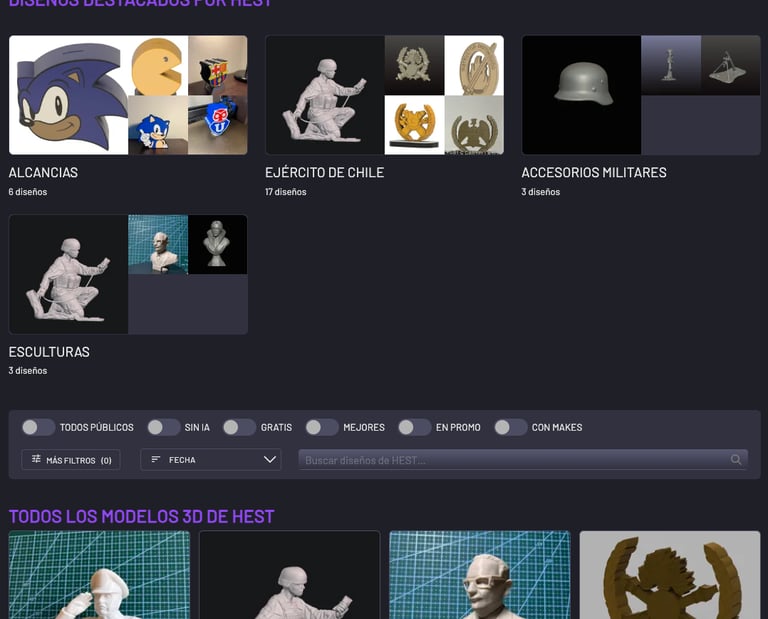This screenshot has width=768, height=619.
Task: Toggle the En Promo switch
Action: coord(414,427)
